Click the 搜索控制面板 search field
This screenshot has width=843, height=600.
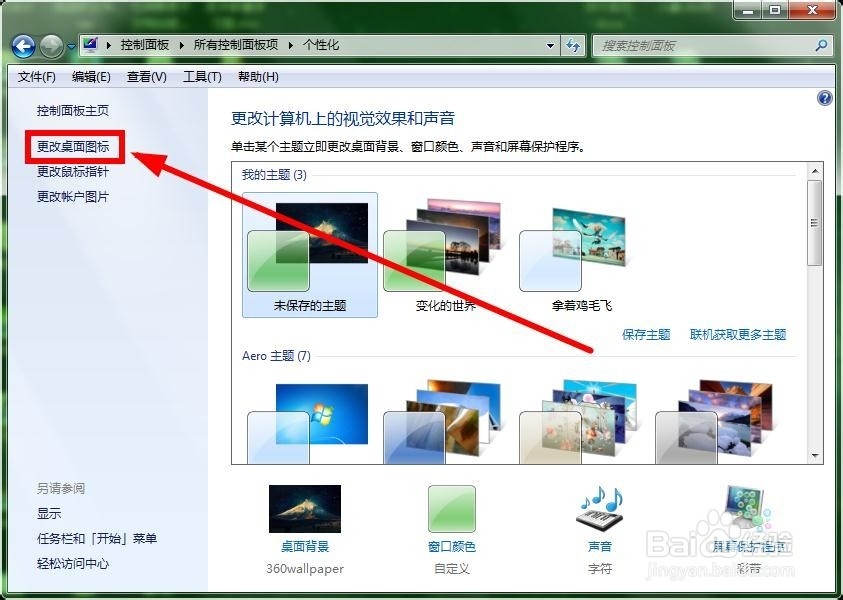click(x=700, y=45)
